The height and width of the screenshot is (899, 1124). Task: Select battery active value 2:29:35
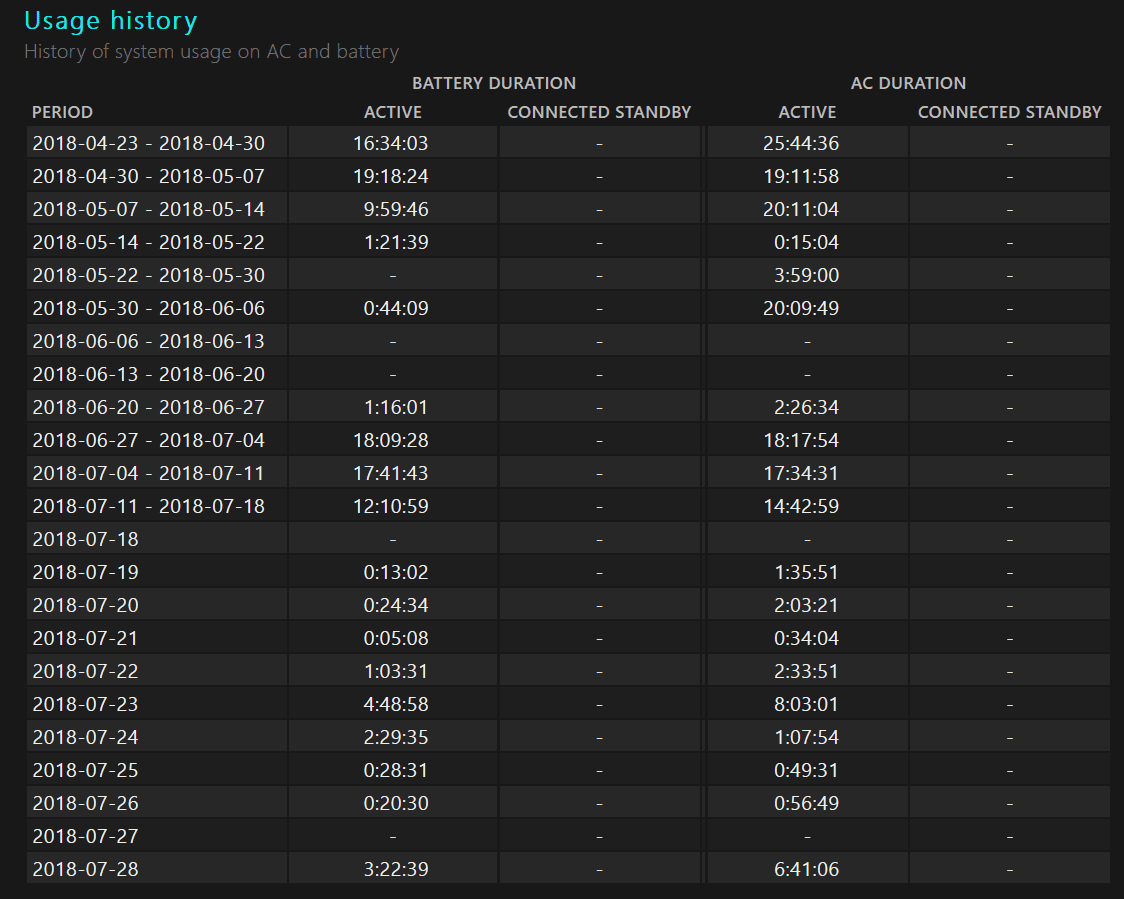tap(395, 737)
